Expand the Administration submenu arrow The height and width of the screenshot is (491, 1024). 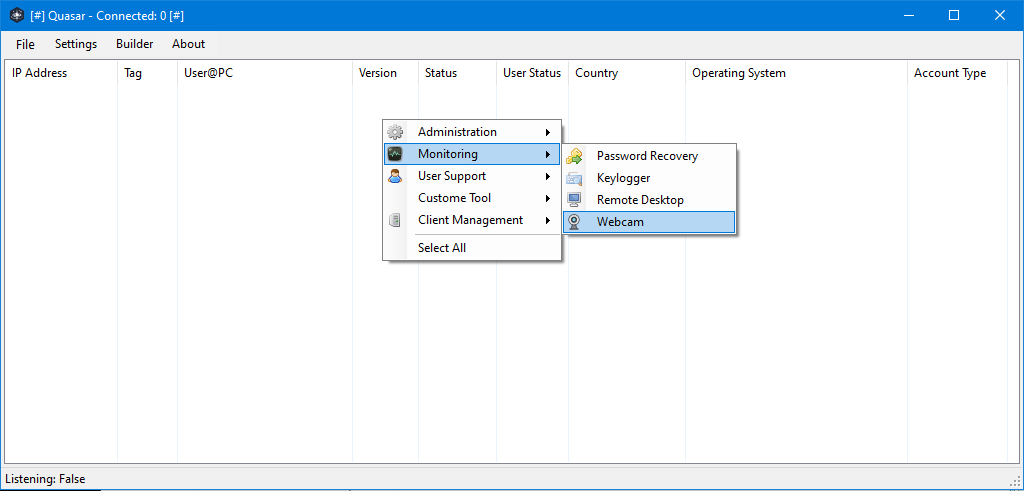point(547,132)
